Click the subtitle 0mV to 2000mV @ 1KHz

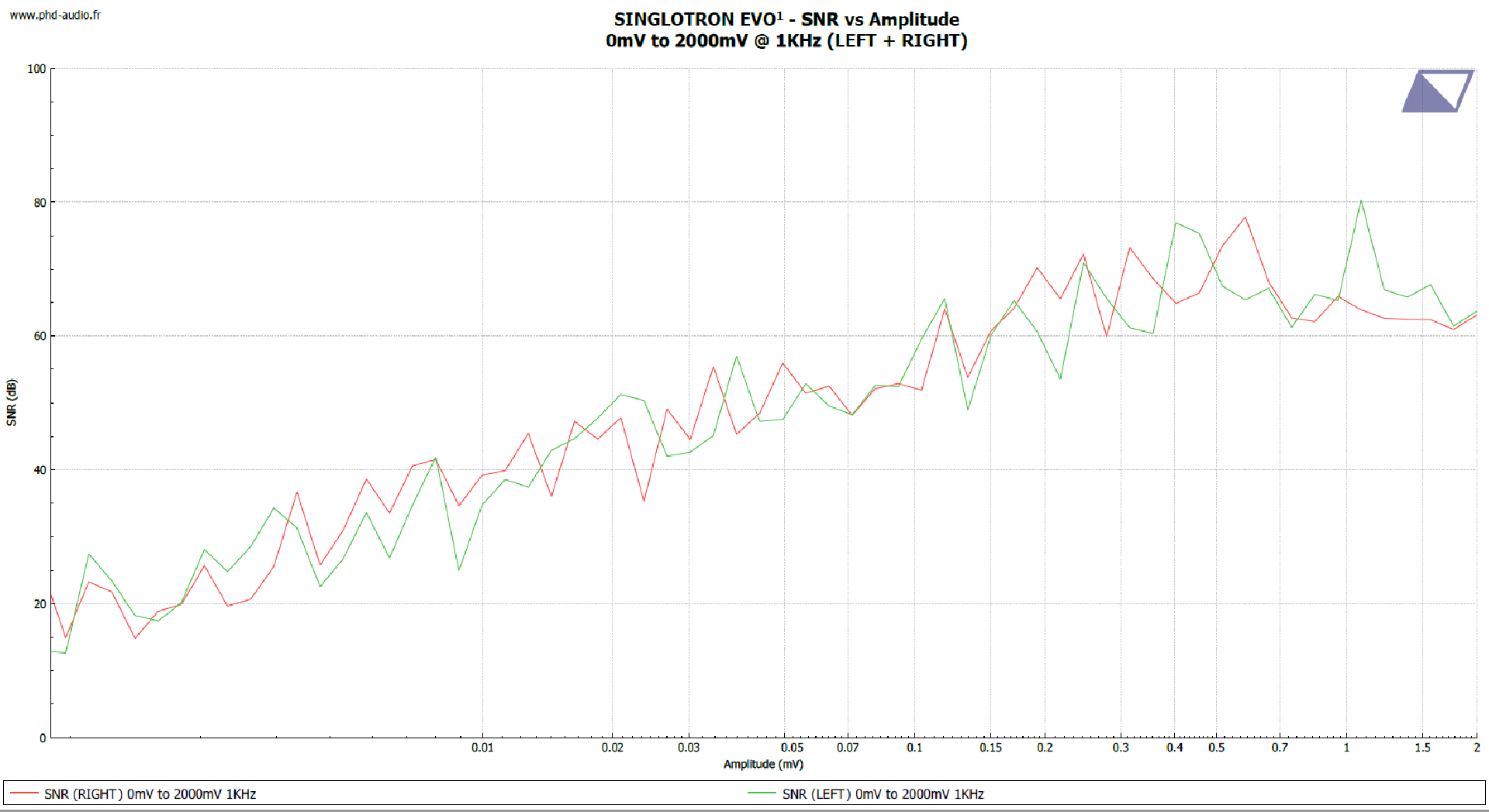pyautogui.click(x=713, y=41)
